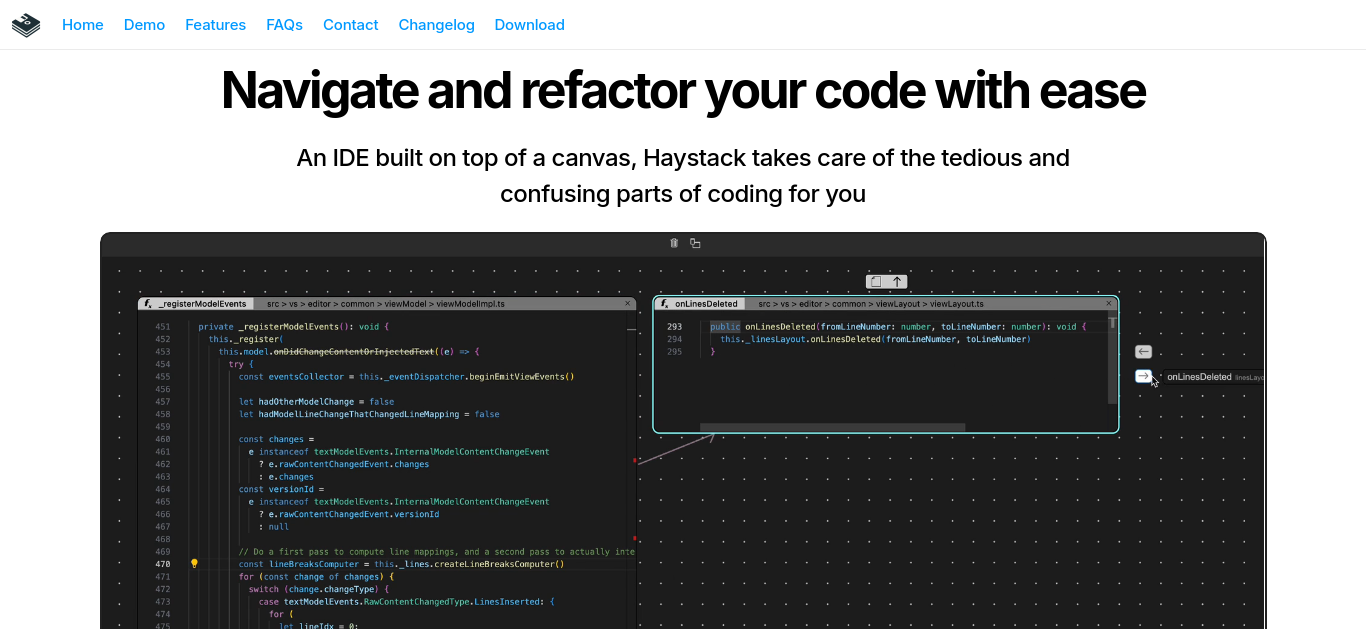Click 'let hadOtherModelChange = false' code line
Viewport: 1366px width, 629px height.
coord(316,402)
